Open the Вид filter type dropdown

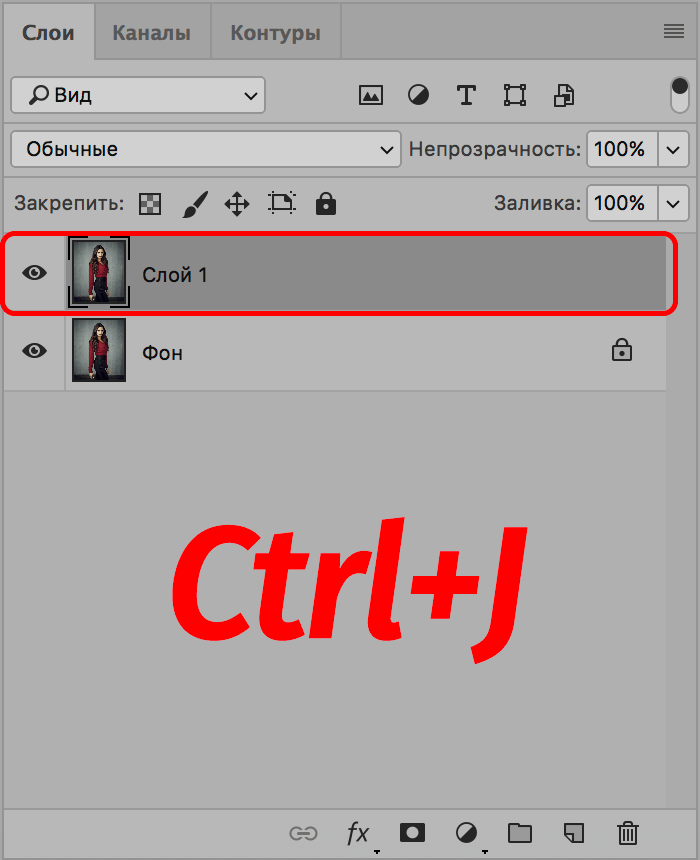(138, 96)
